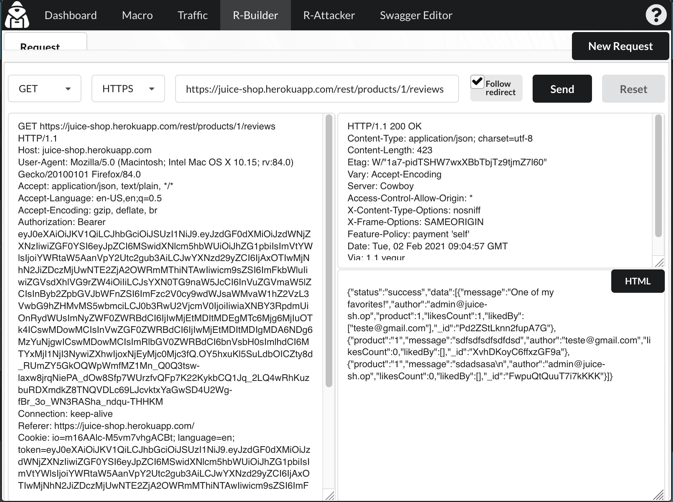673x502 pixels.
Task: Open the Macro tab
Action: click(x=137, y=15)
